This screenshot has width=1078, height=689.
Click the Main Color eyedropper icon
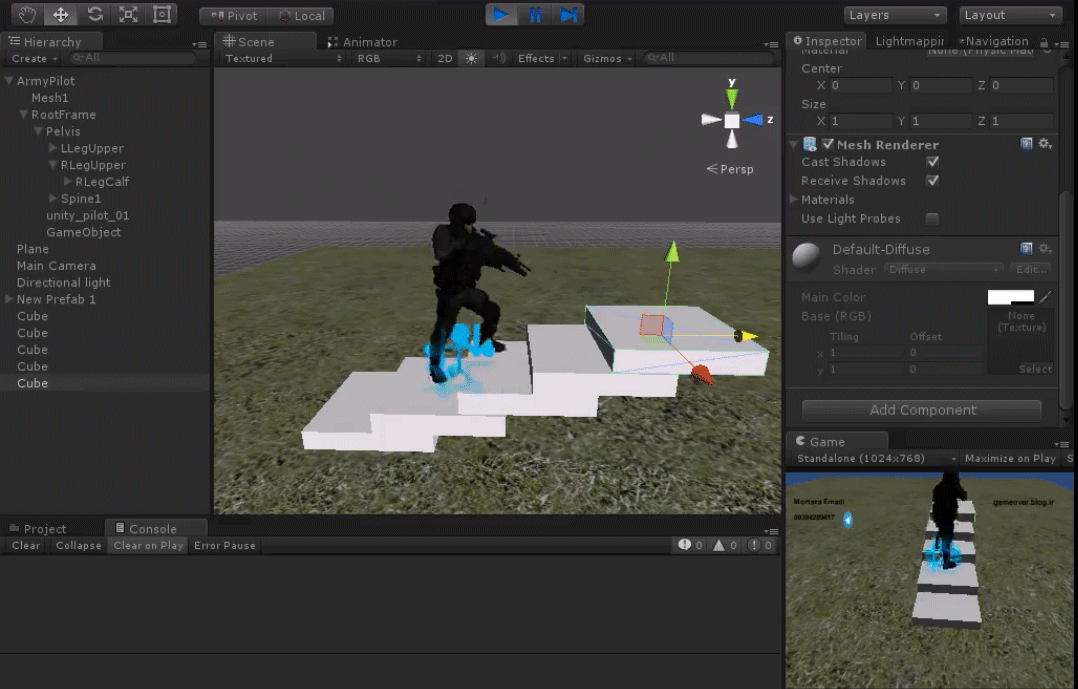click(x=1045, y=297)
